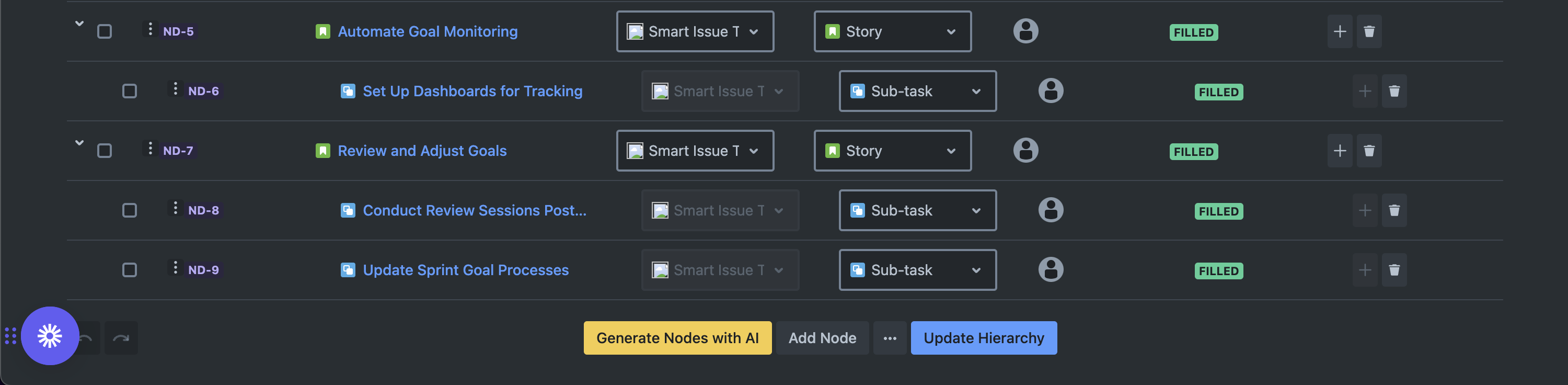1568x385 pixels.
Task: Add child node under ND-5 with plus icon
Action: (1340, 32)
